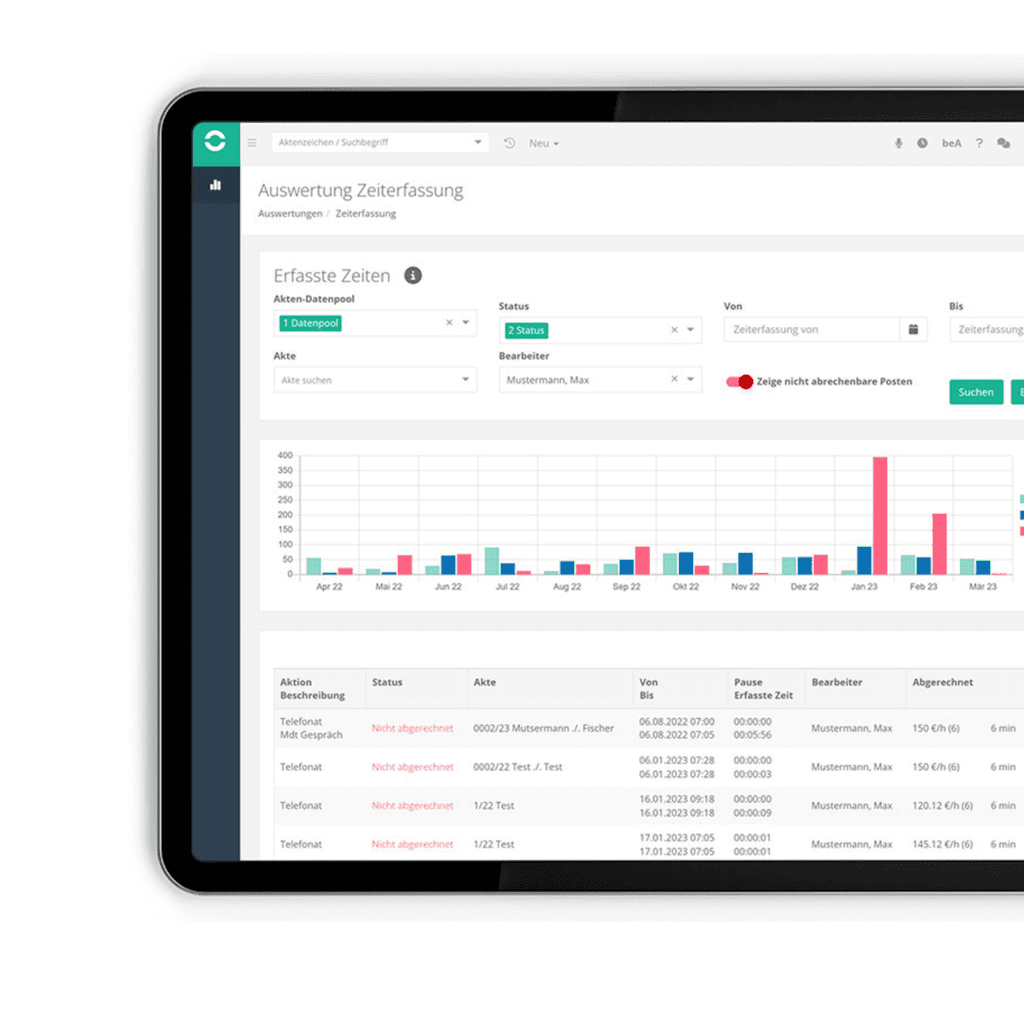Open the chat bubbles icon

1004,143
